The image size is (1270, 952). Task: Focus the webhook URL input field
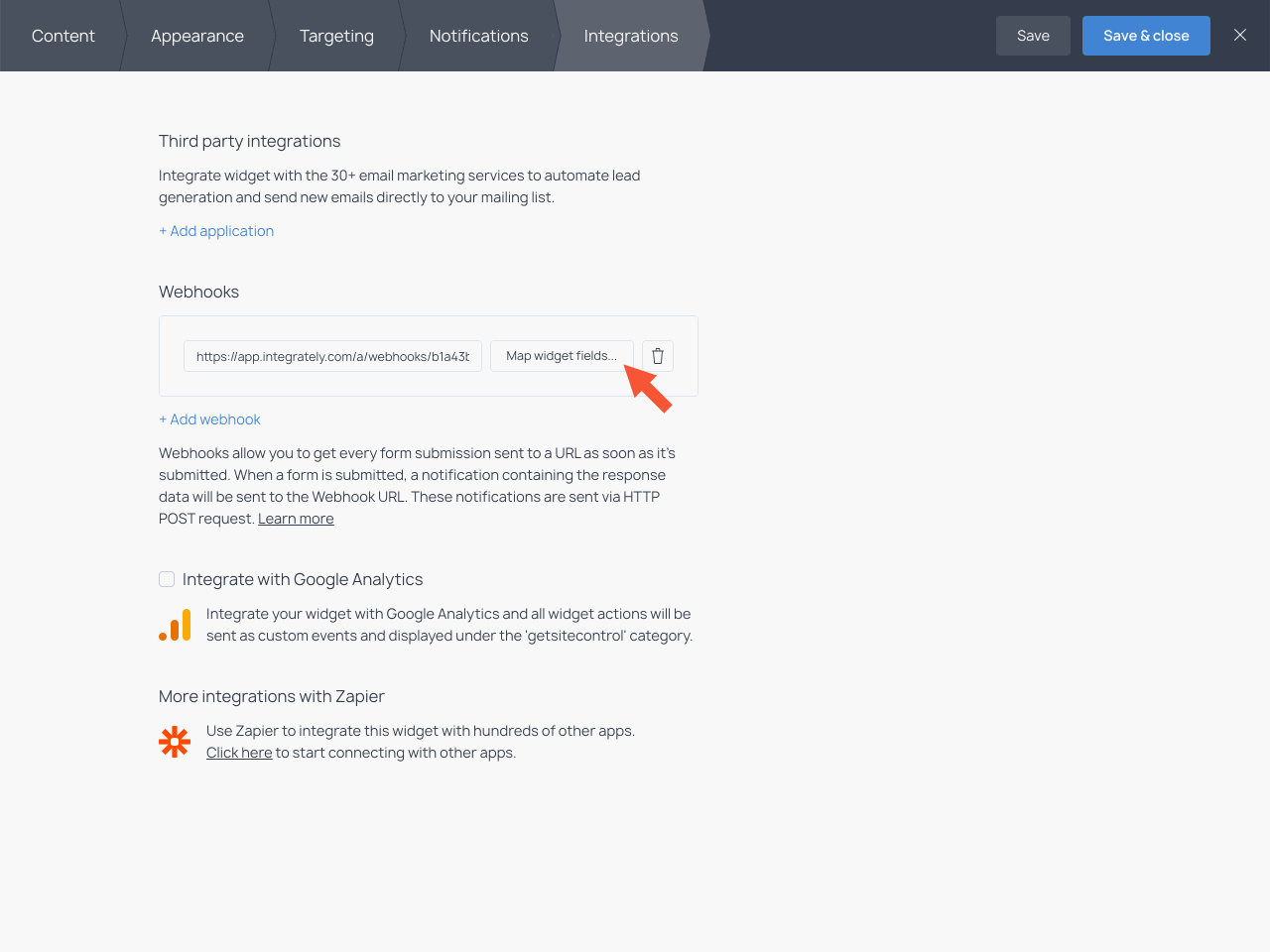point(332,356)
